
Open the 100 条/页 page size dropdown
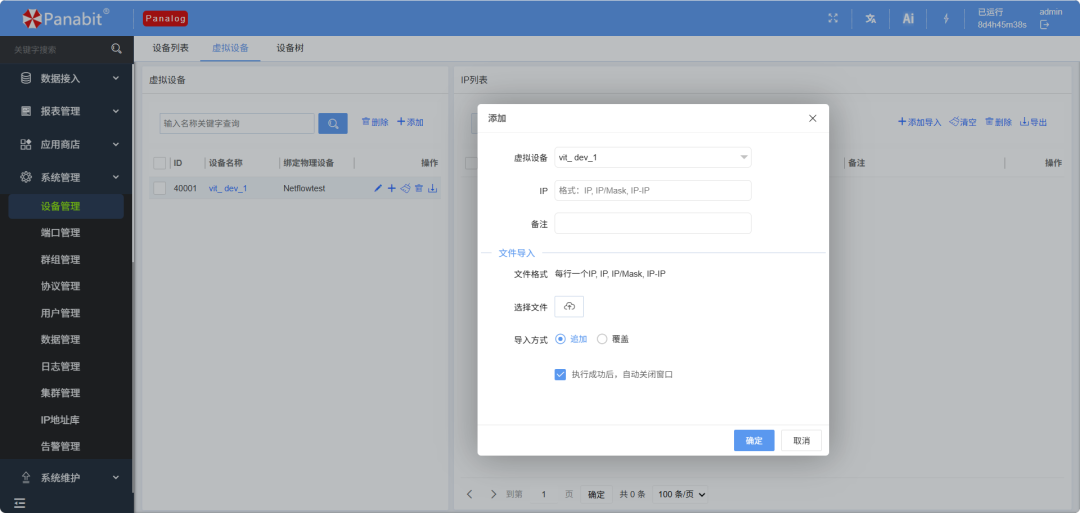pos(681,494)
